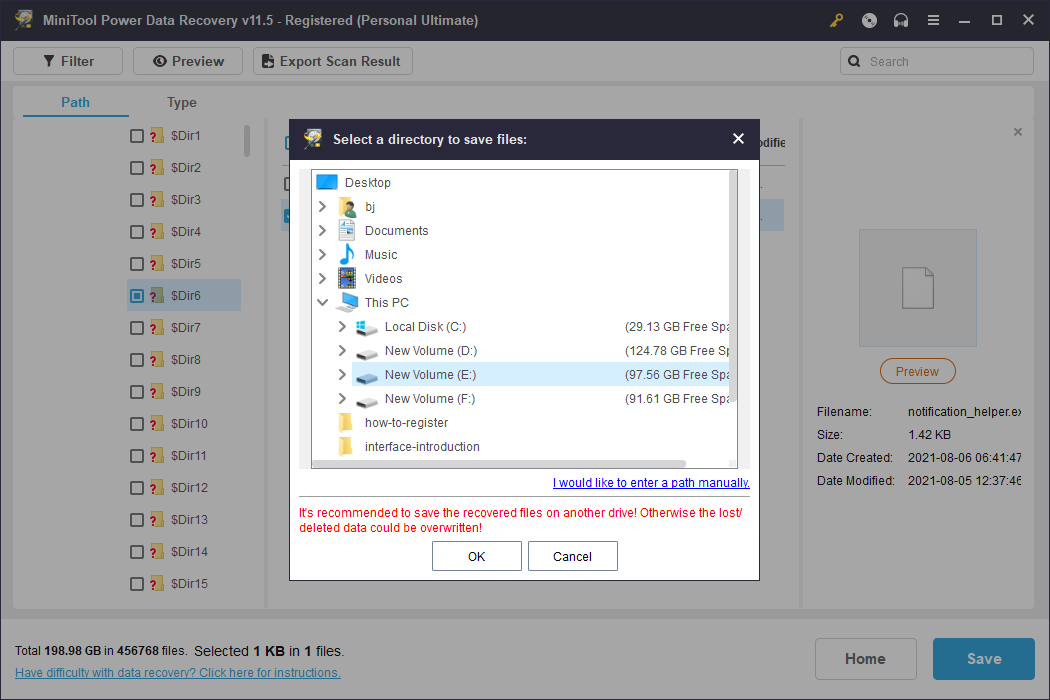
Task: Close the save directory dialog
Action: 738,139
